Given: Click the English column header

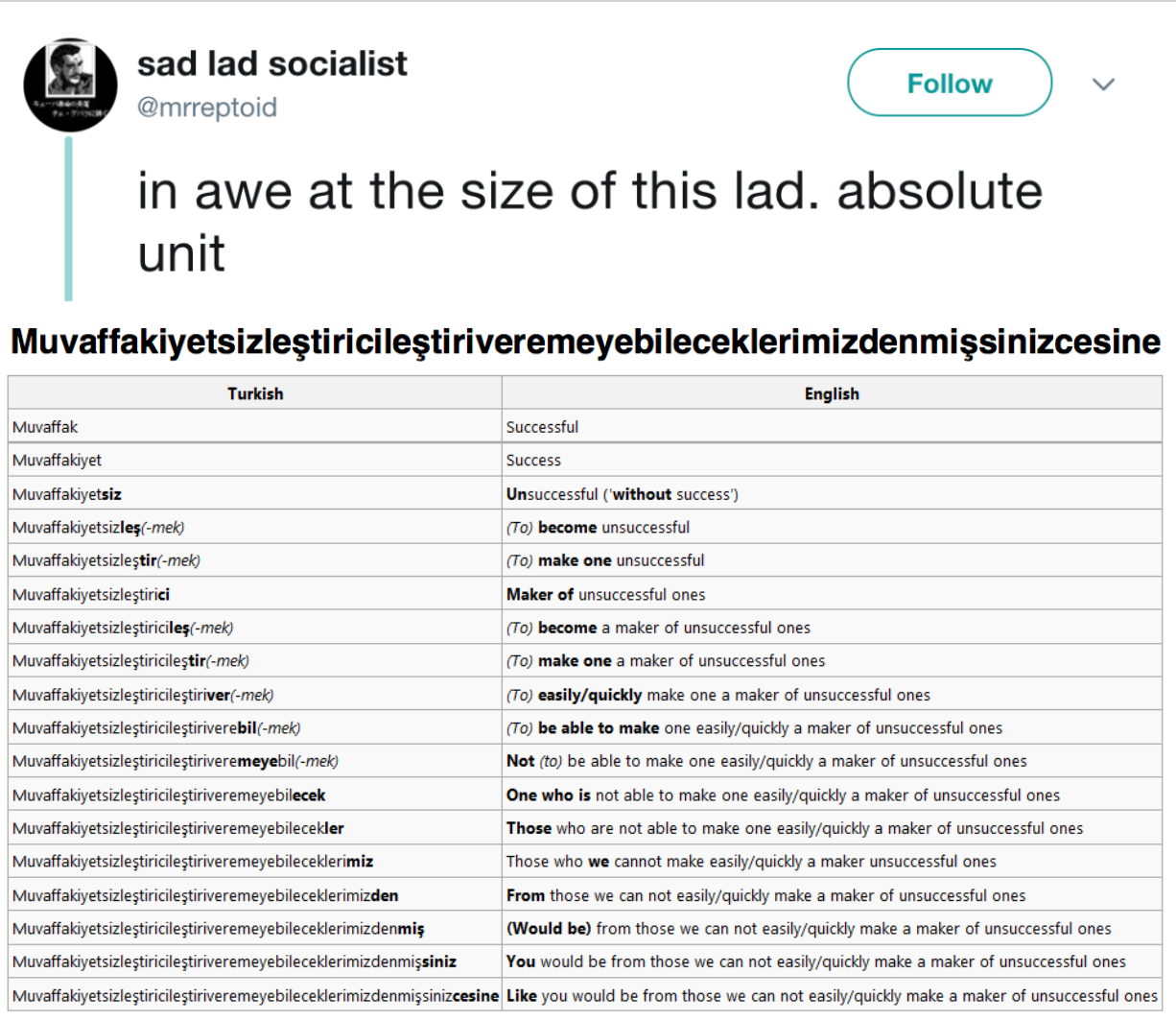Looking at the screenshot, I should point(832,393).
